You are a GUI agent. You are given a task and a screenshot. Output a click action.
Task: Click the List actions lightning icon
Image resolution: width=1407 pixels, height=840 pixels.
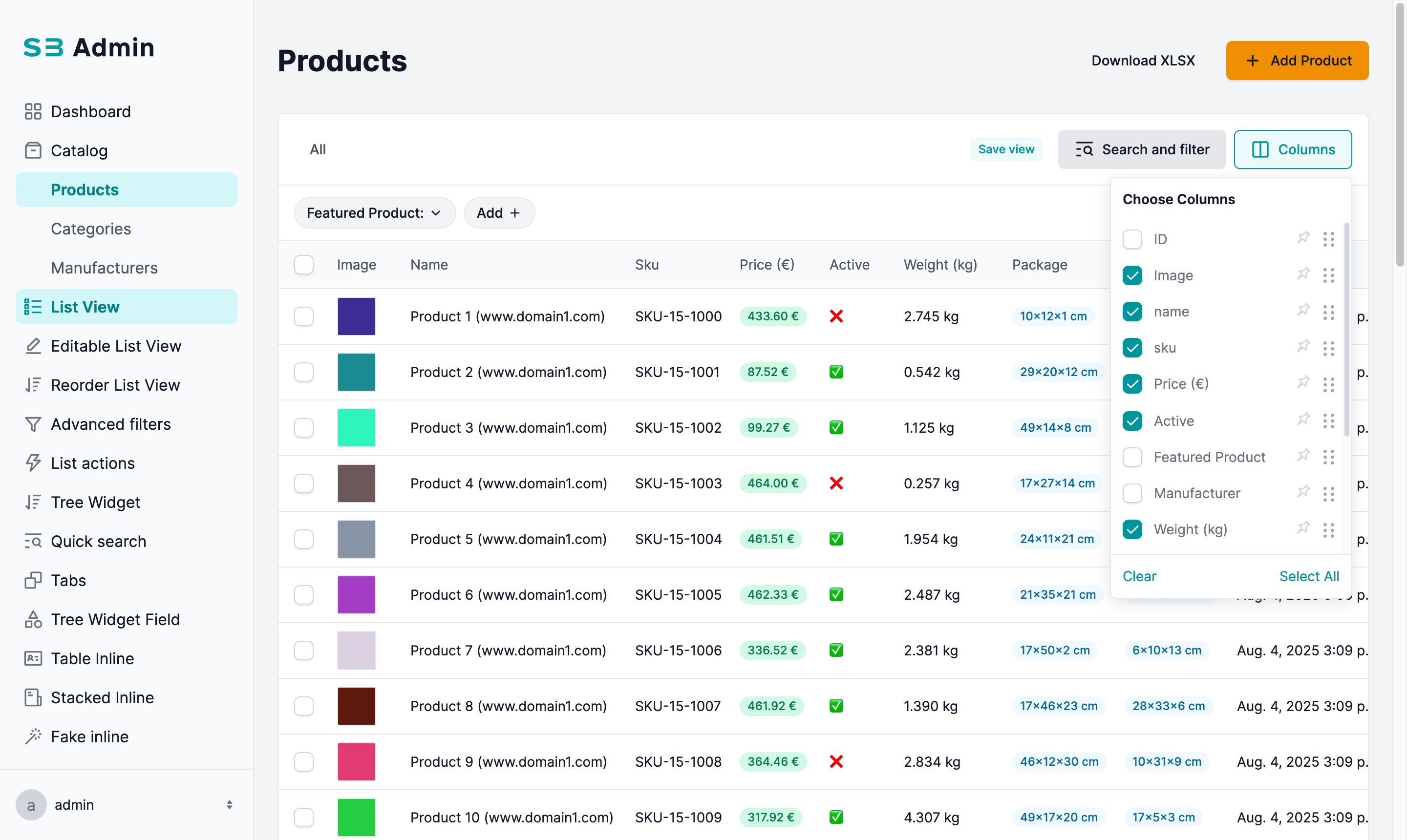click(x=33, y=463)
